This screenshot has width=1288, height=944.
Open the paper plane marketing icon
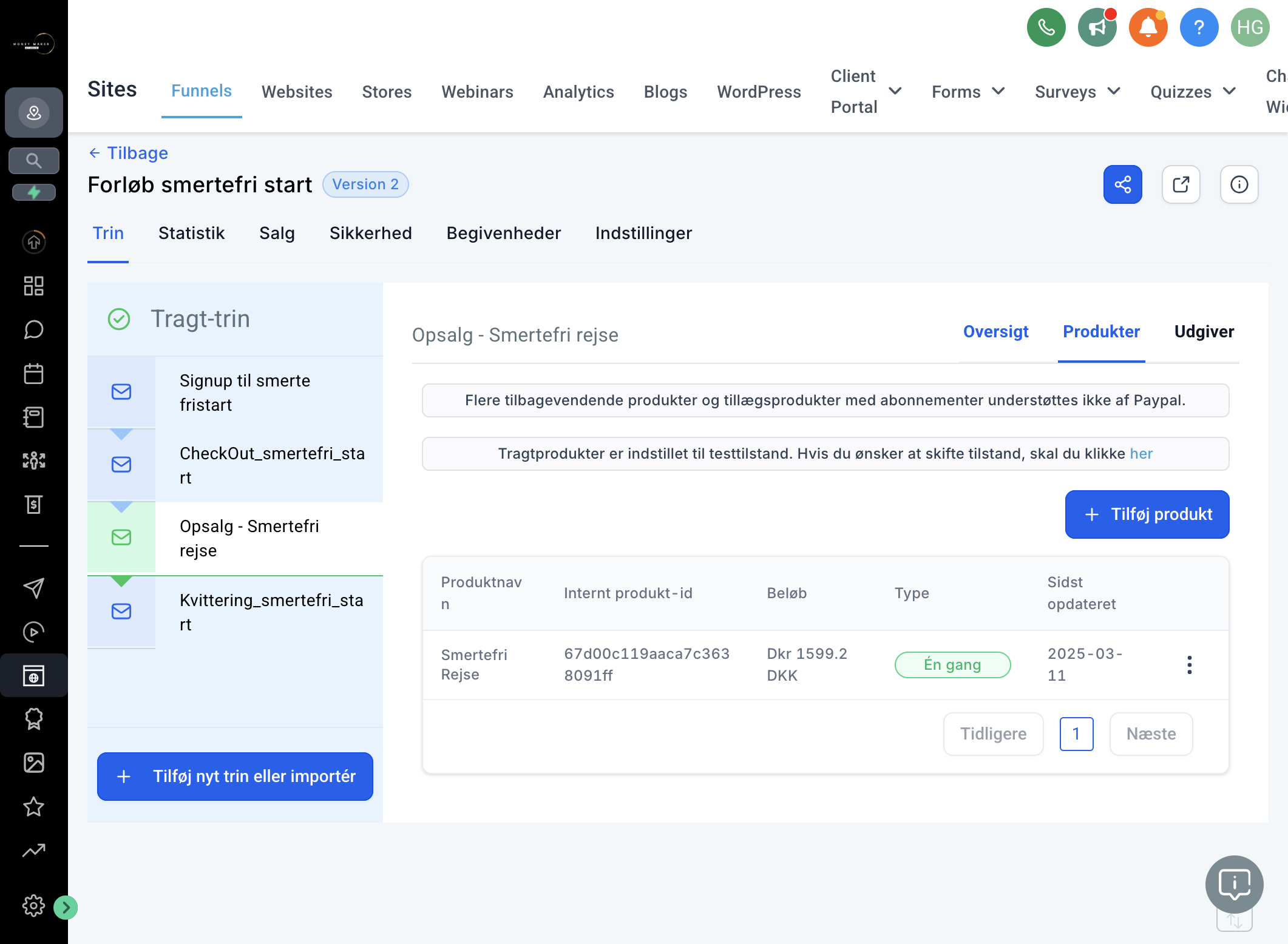pos(34,588)
